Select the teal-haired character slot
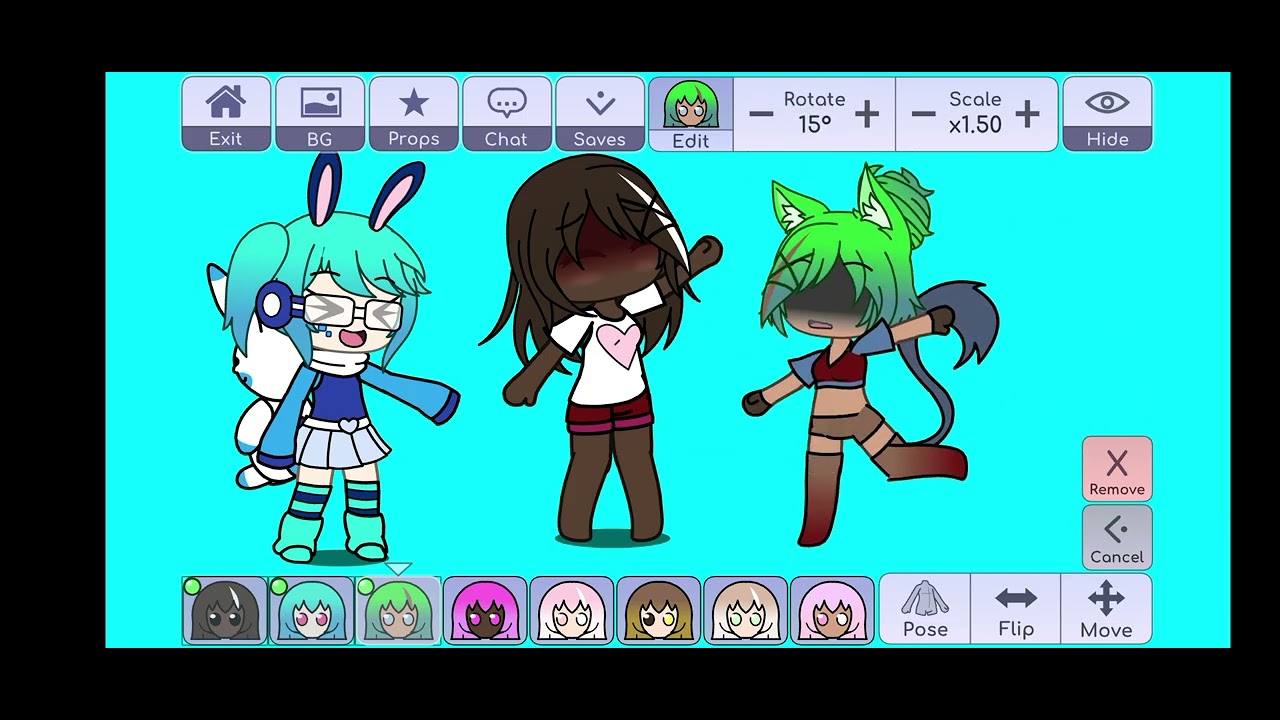 (x=312, y=609)
